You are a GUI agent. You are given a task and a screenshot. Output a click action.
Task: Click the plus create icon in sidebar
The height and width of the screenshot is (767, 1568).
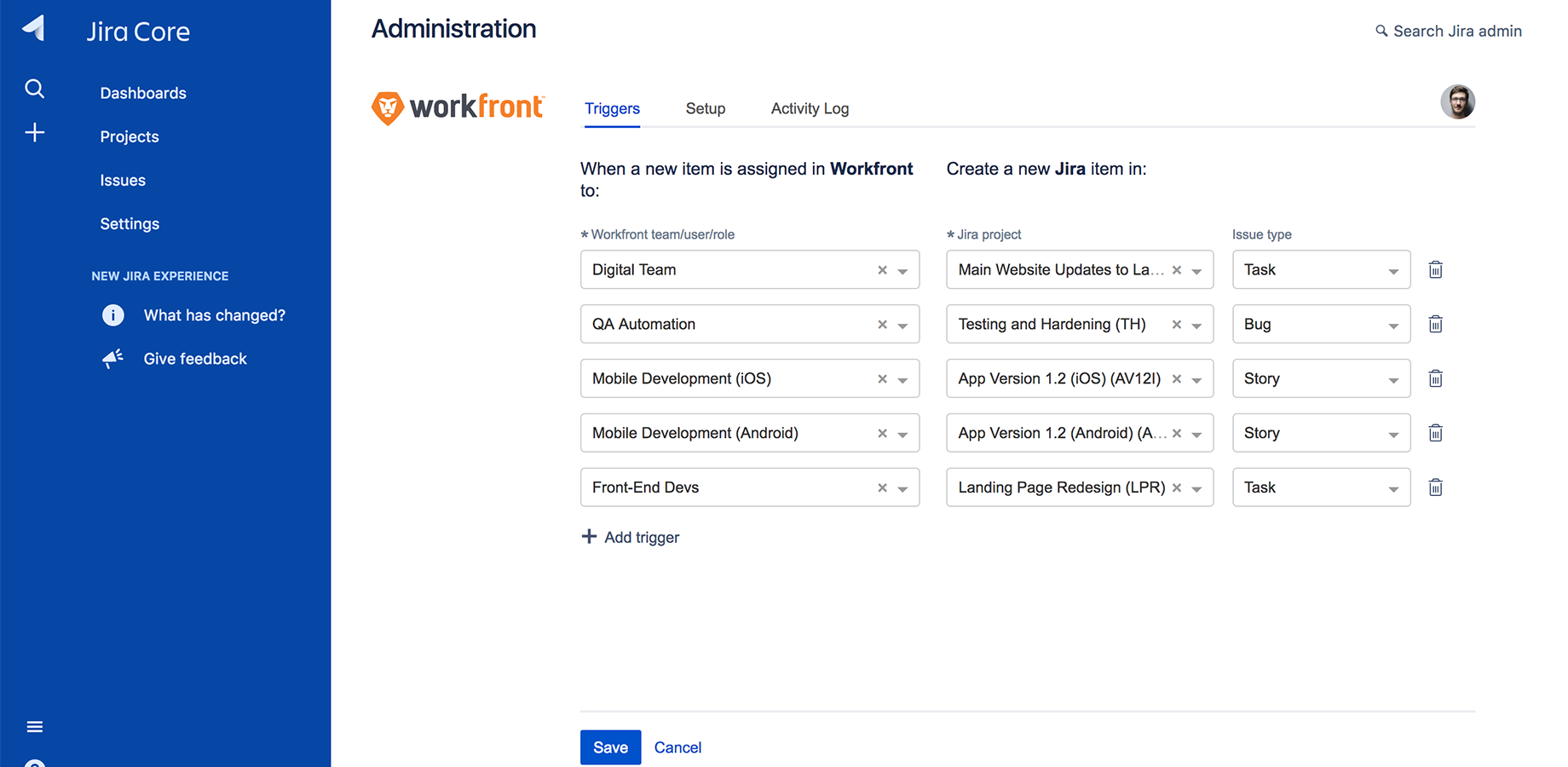[x=34, y=132]
